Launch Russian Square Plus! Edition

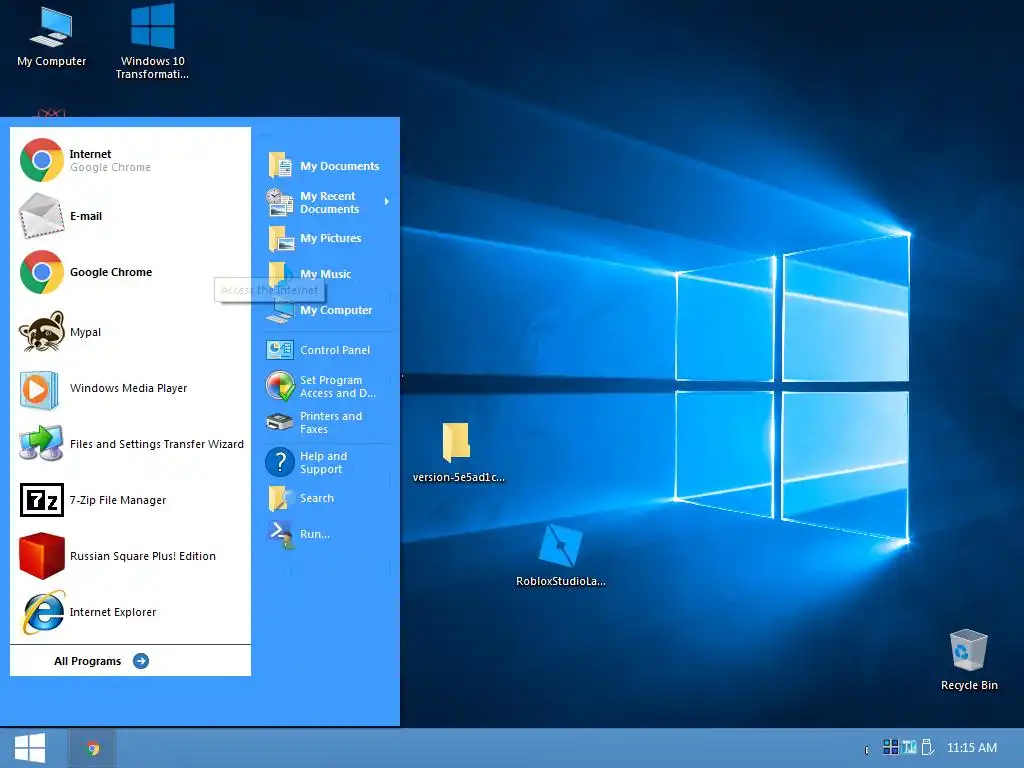131,556
